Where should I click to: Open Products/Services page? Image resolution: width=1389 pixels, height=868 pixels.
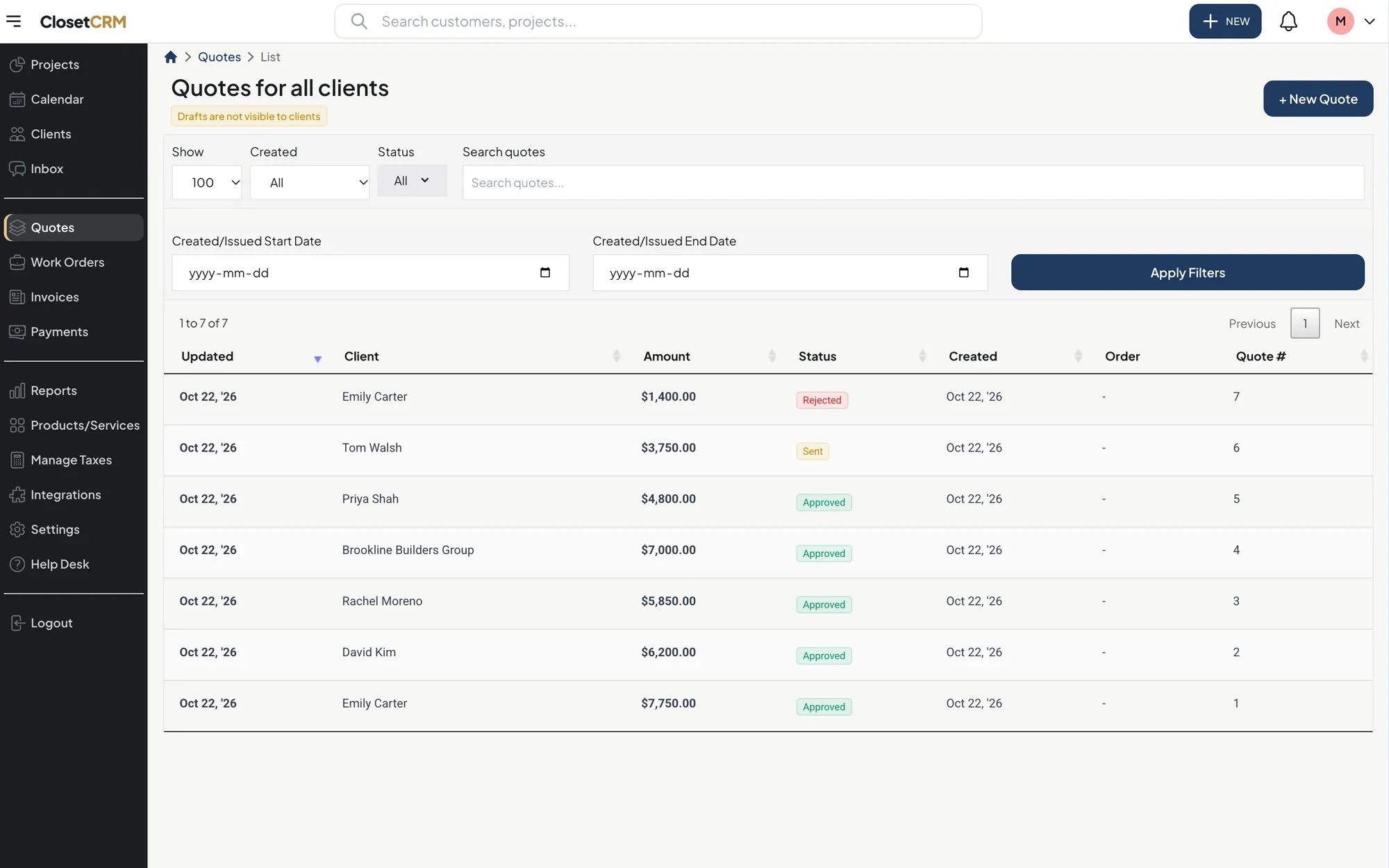pos(74,426)
